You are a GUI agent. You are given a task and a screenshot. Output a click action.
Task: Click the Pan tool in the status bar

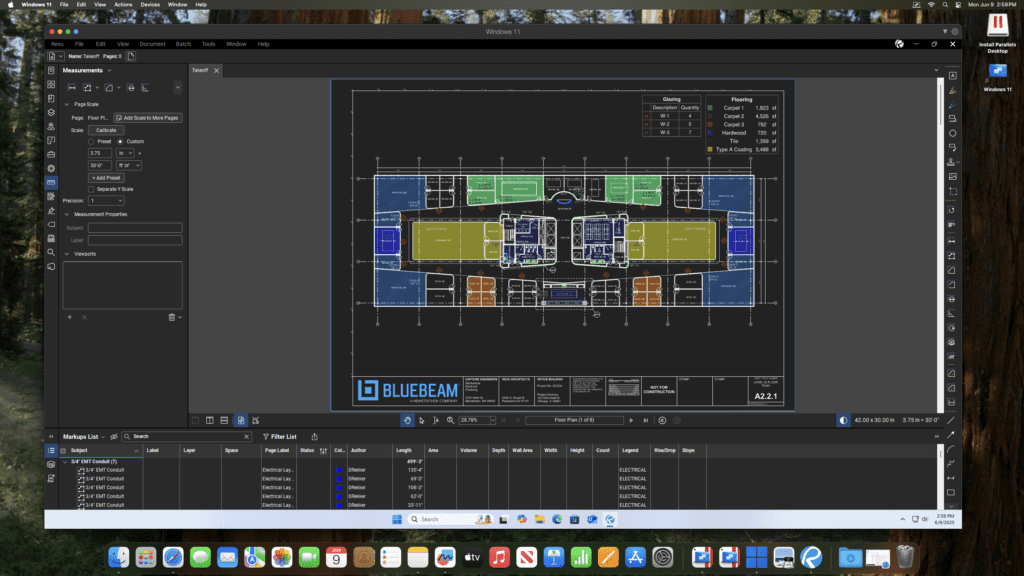tap(407, 420)
